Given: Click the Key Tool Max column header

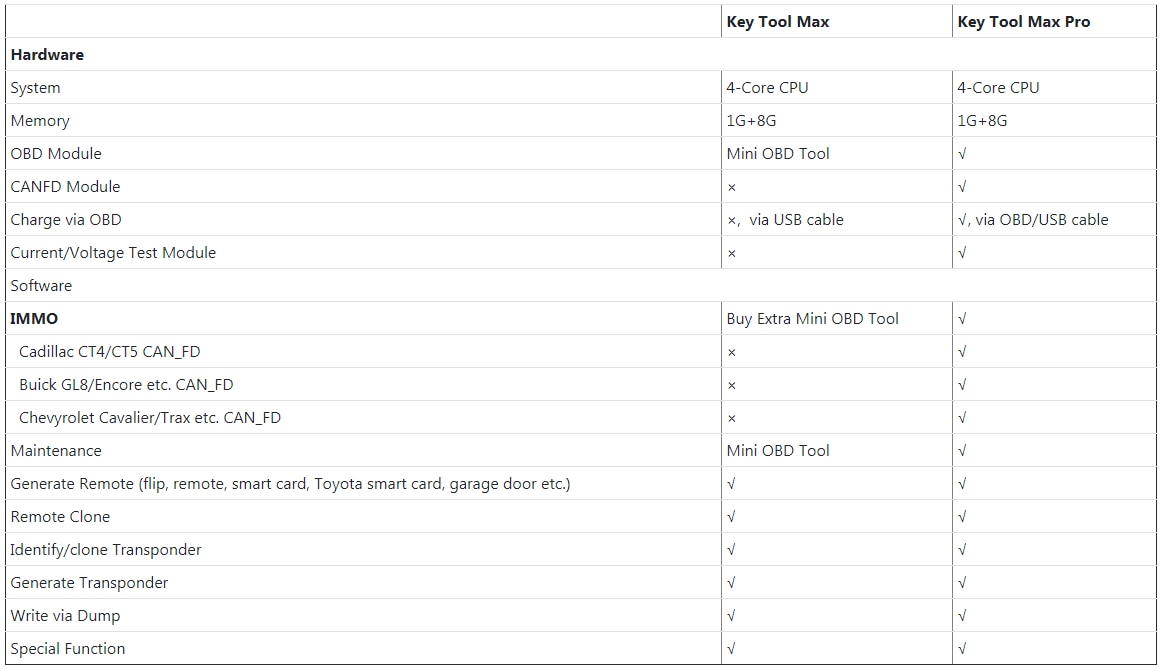Looking at the screenshot, I should coord(777,22).
